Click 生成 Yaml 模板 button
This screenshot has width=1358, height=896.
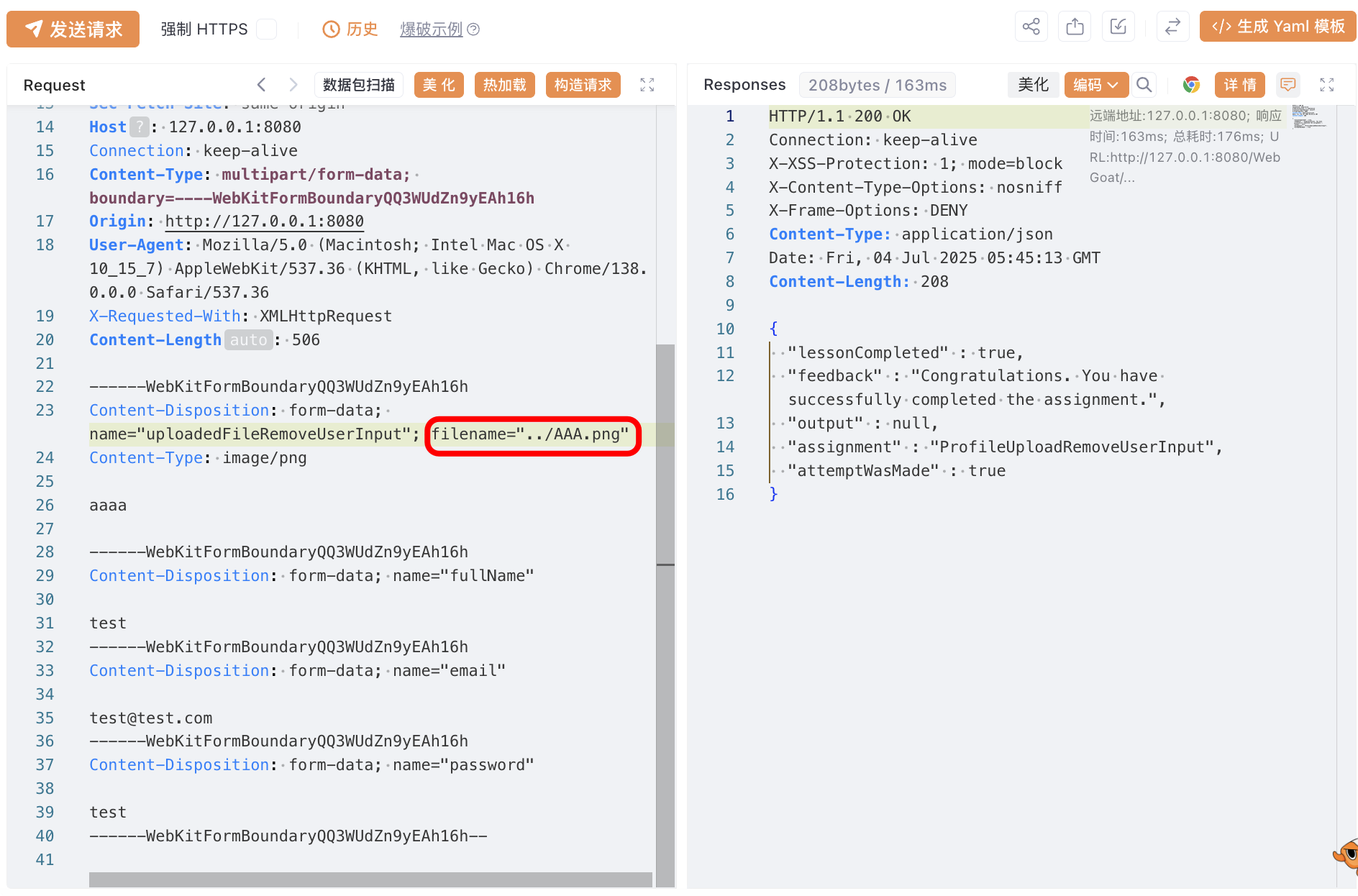[1277, 27]
